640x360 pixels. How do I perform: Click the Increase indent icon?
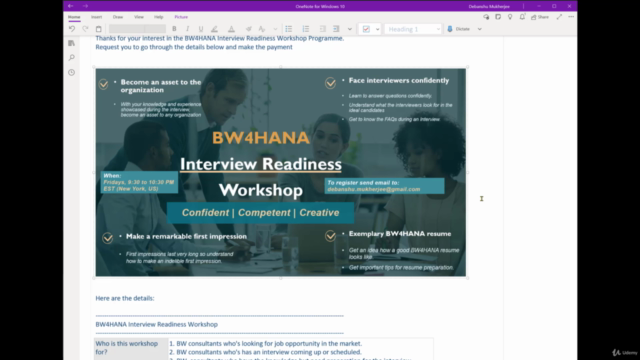(336, 29)
